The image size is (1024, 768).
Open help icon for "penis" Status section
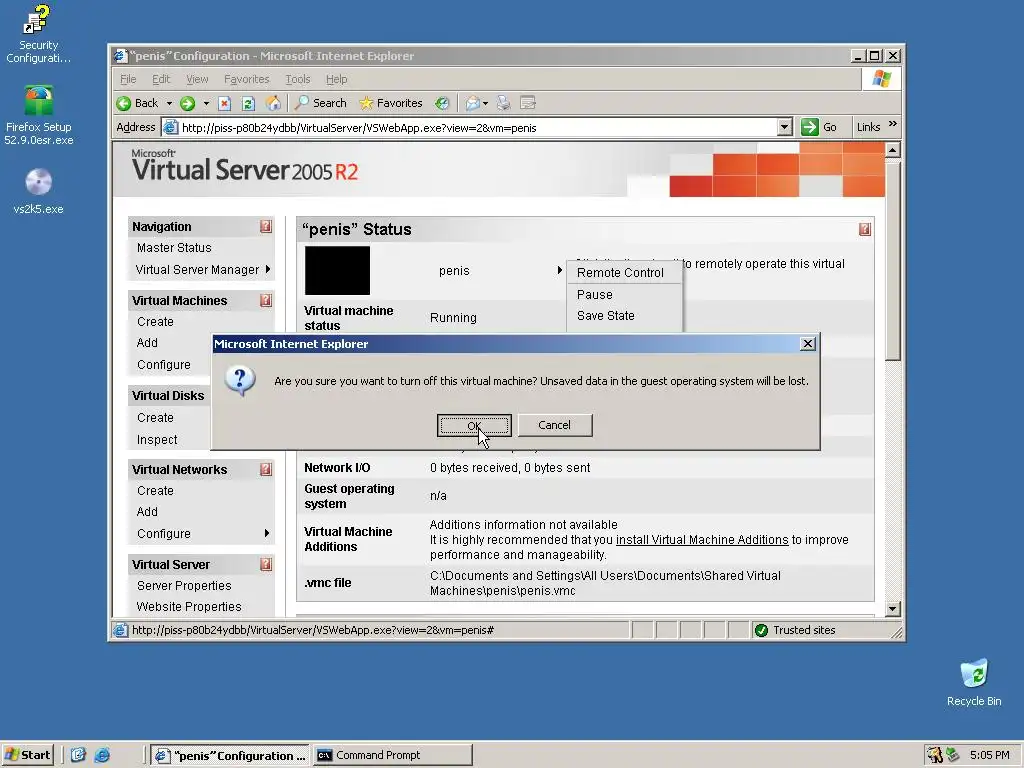click(865, 229)
